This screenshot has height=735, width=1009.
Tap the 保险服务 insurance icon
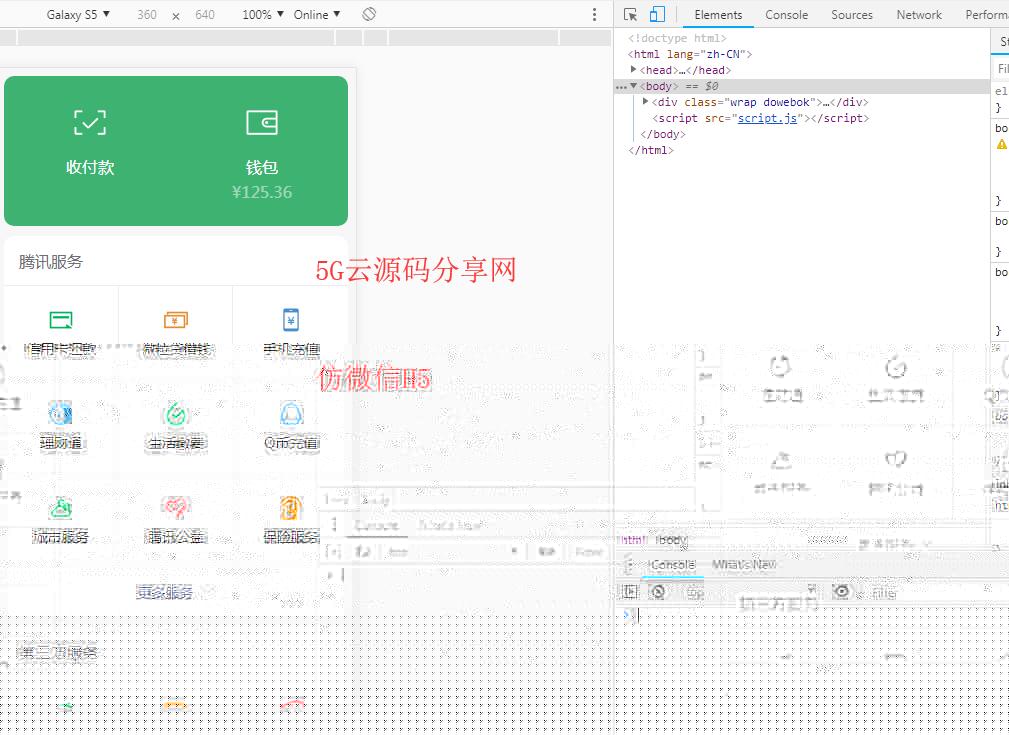coord(291,508)
